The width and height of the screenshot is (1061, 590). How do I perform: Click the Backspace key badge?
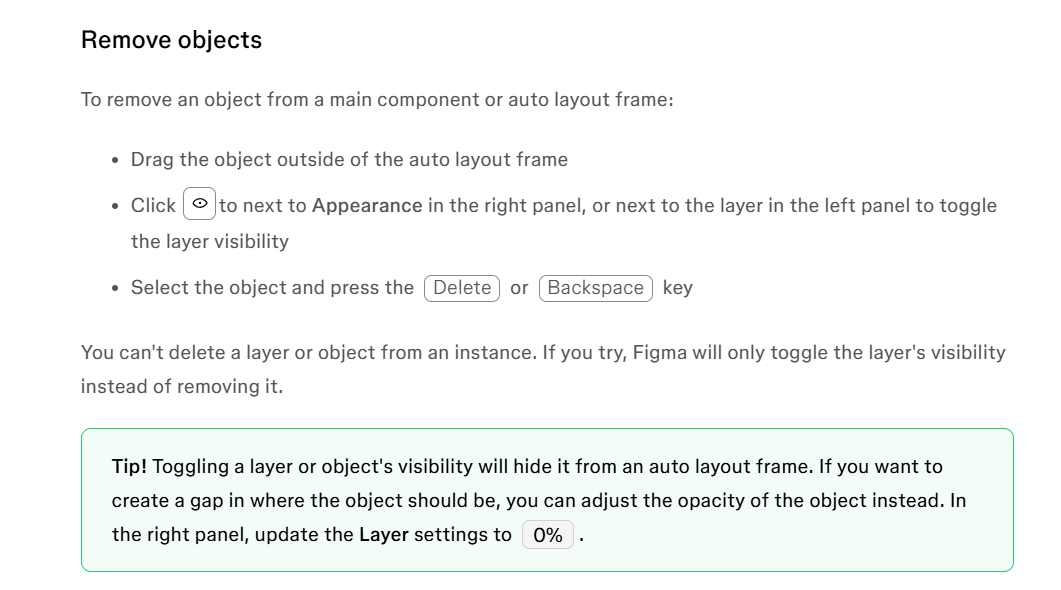(595, 288)
